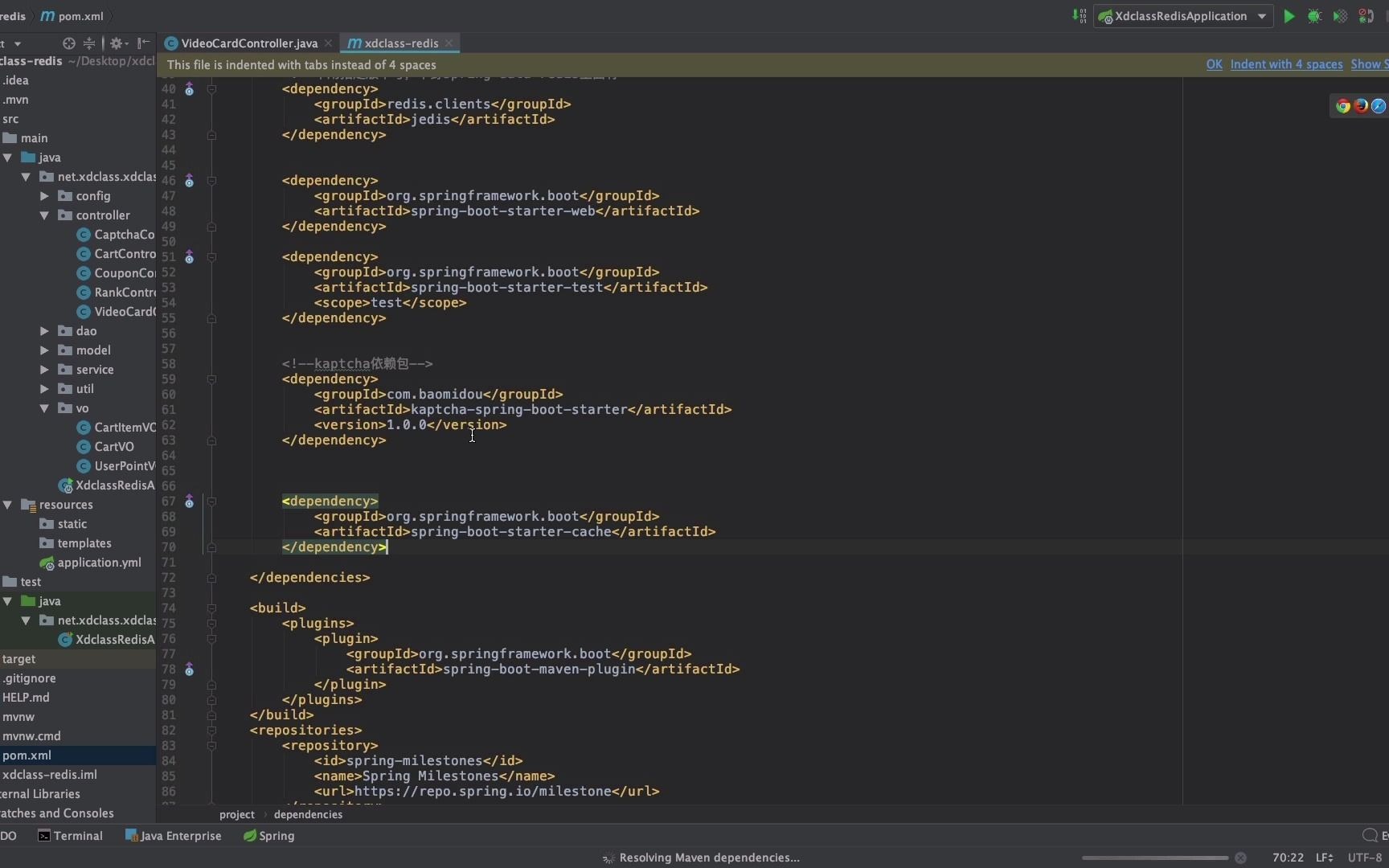Viewport: 1389px width, 868px height.
Task: Click OK in the indentation notification
Action: 1214,64
